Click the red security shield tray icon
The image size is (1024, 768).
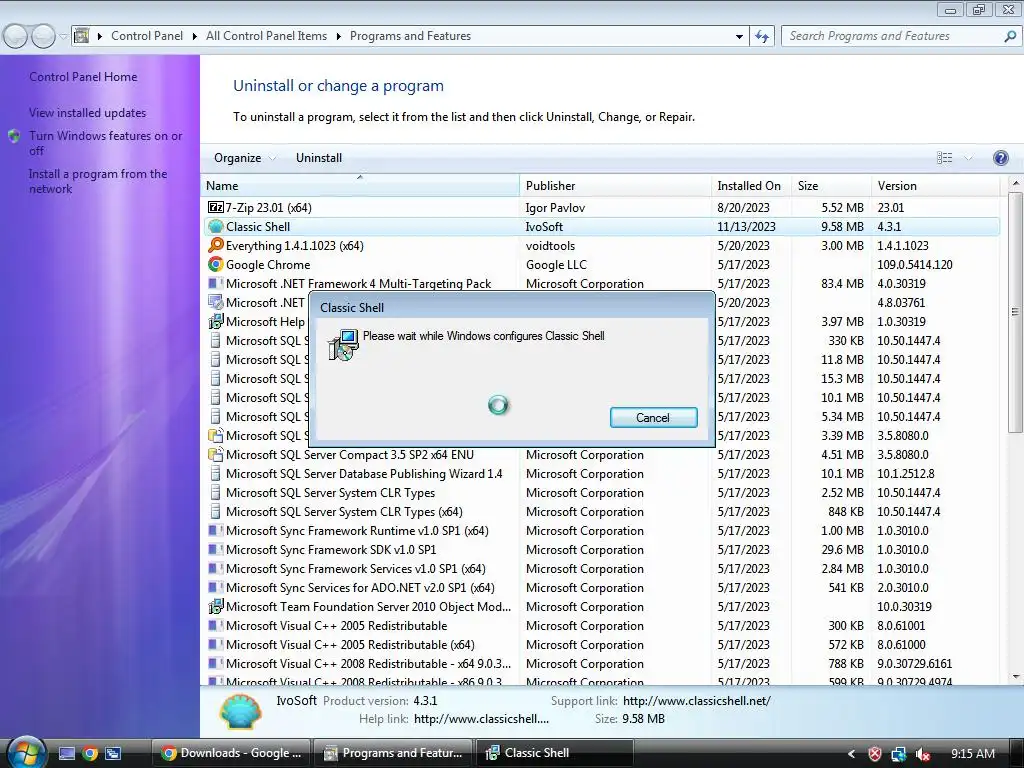[x=875, y=754]
